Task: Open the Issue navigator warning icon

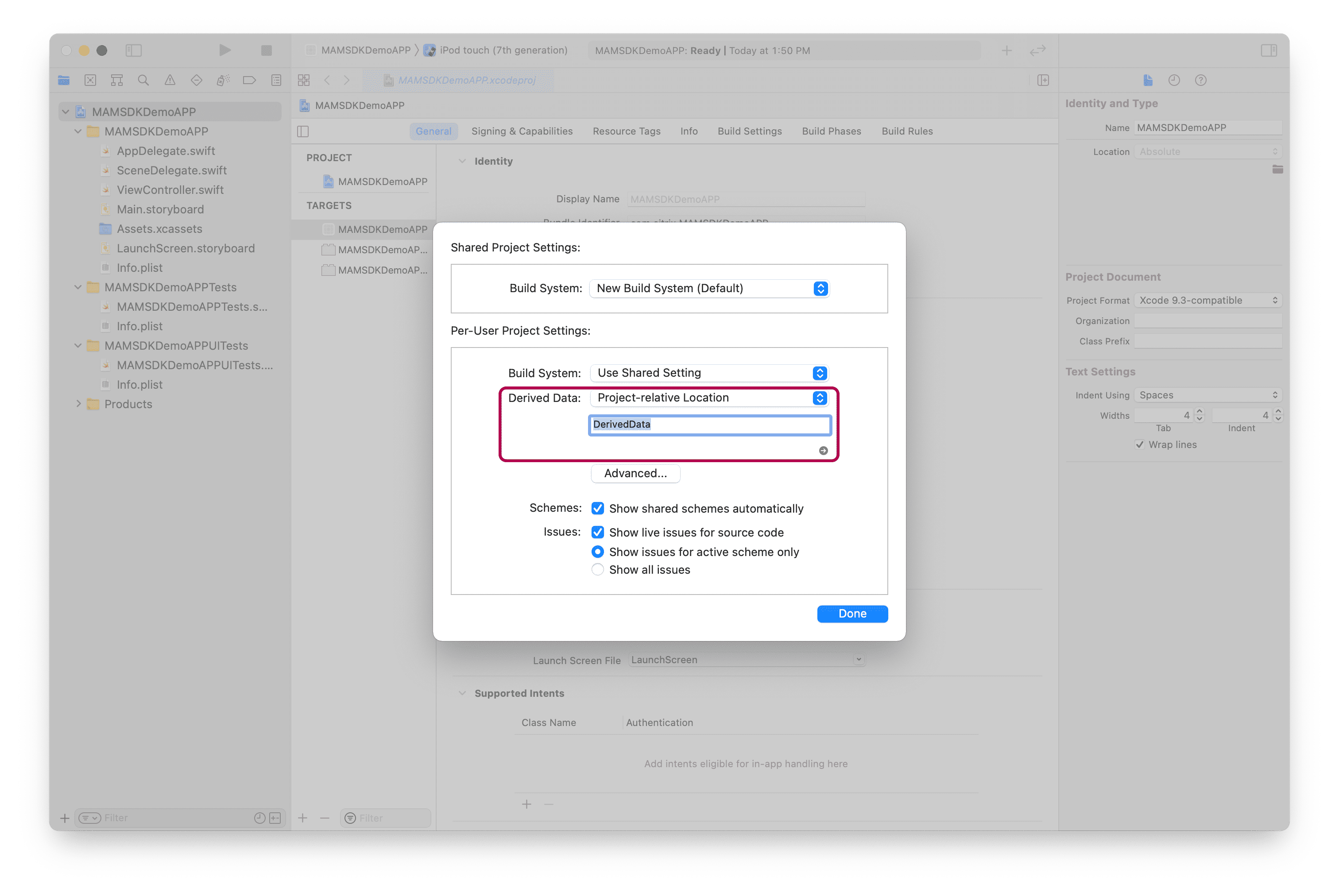Action: (x=170, y=80)
